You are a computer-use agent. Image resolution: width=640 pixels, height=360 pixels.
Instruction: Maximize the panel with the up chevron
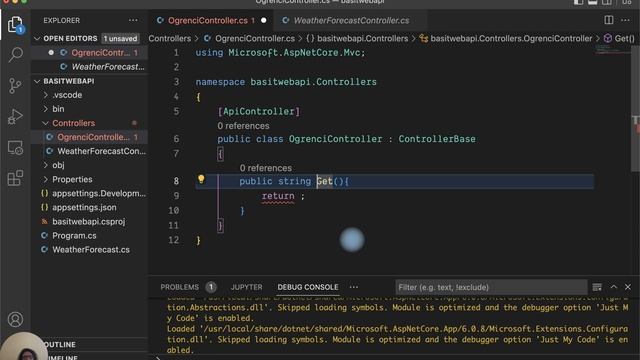coord(613,287)
